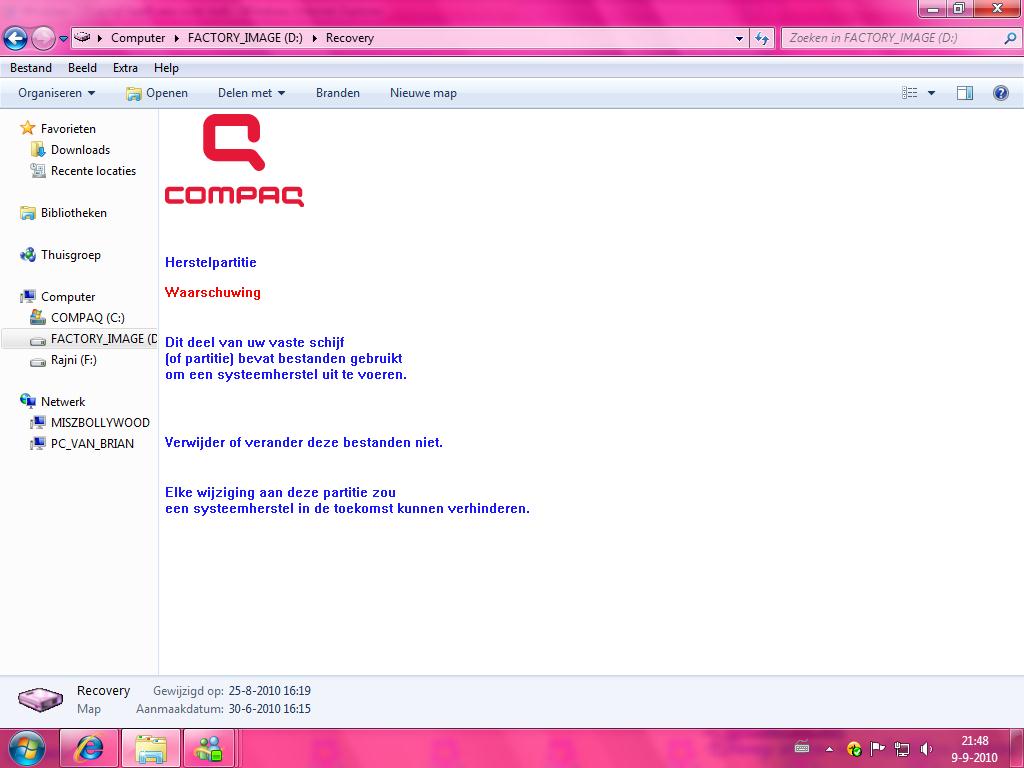1024x768 pixels.
Task: Click the keyboard icon in system tray
Action: (802, 748)
